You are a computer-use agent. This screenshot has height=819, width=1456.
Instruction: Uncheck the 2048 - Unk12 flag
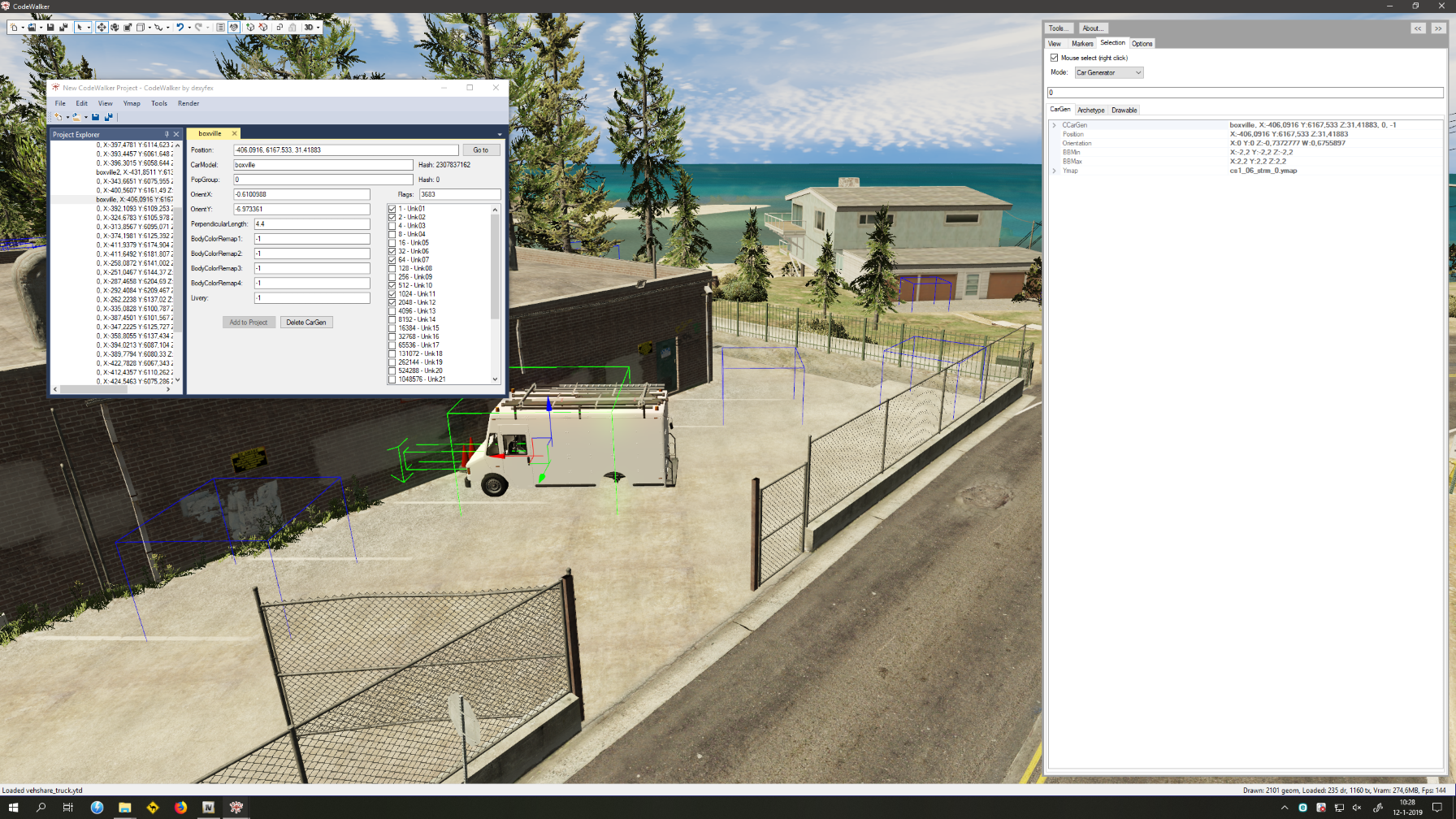(392, 302)
